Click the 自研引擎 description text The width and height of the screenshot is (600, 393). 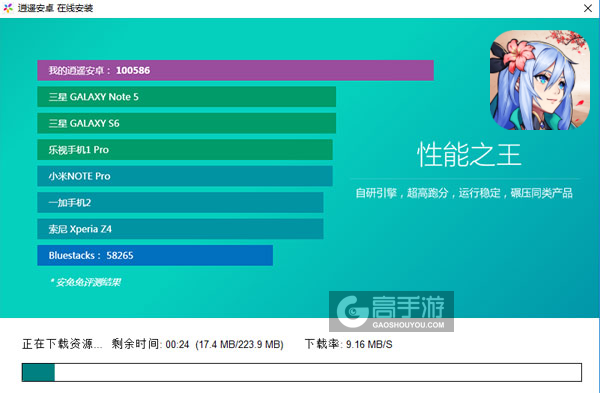coord(464,193)
